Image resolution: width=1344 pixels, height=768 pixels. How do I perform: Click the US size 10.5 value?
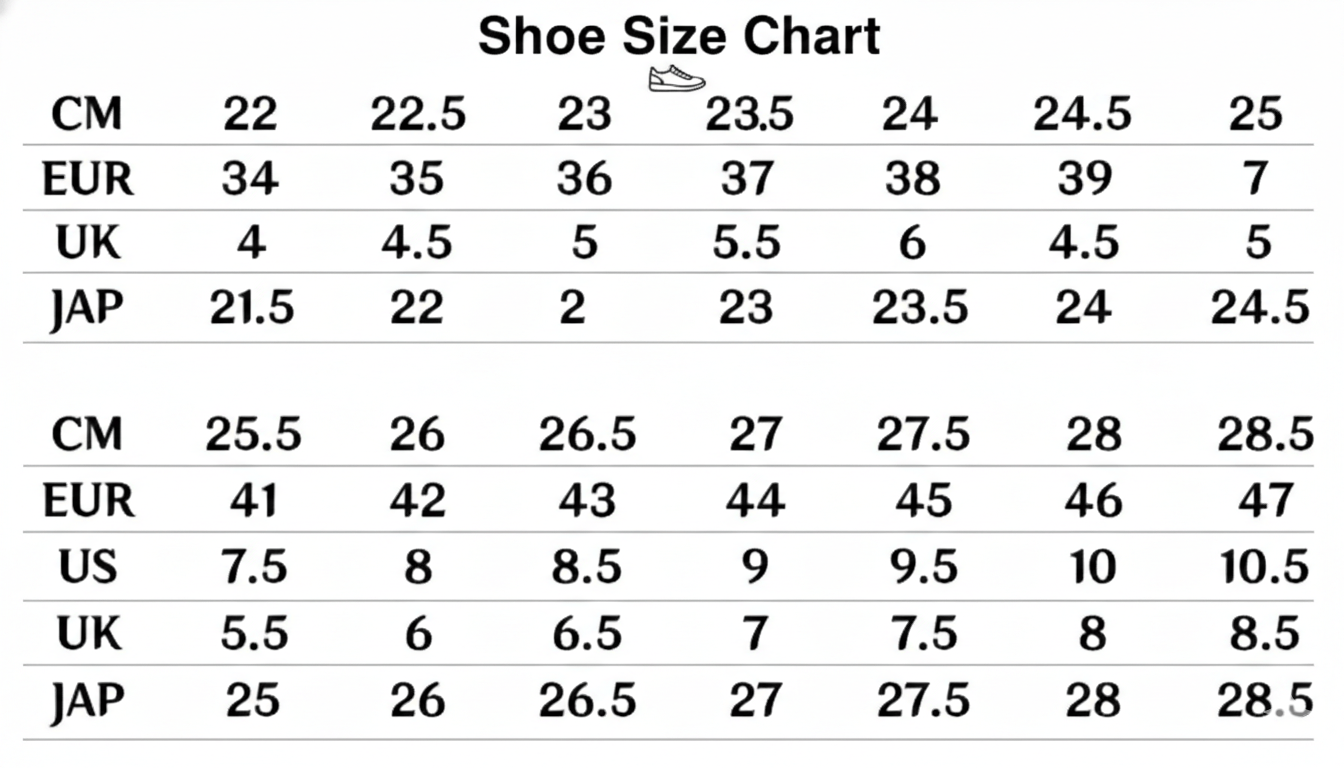pyautogui.click(x=1264, y=567)
